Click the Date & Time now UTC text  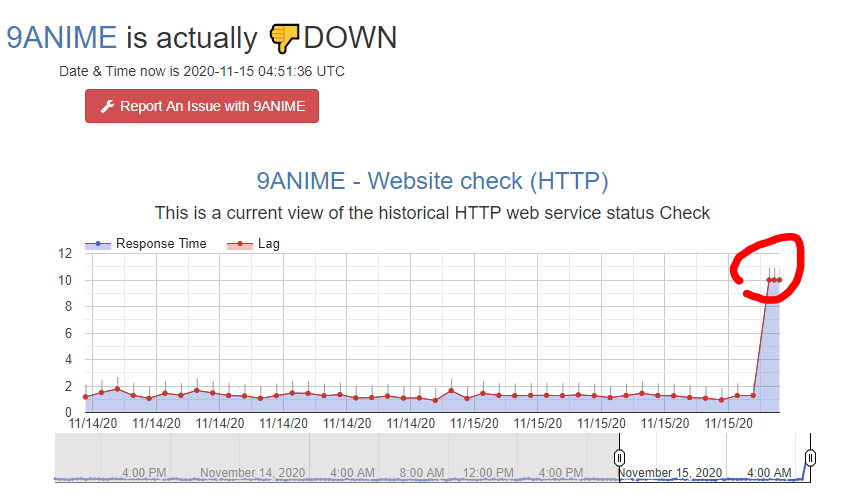202,71
